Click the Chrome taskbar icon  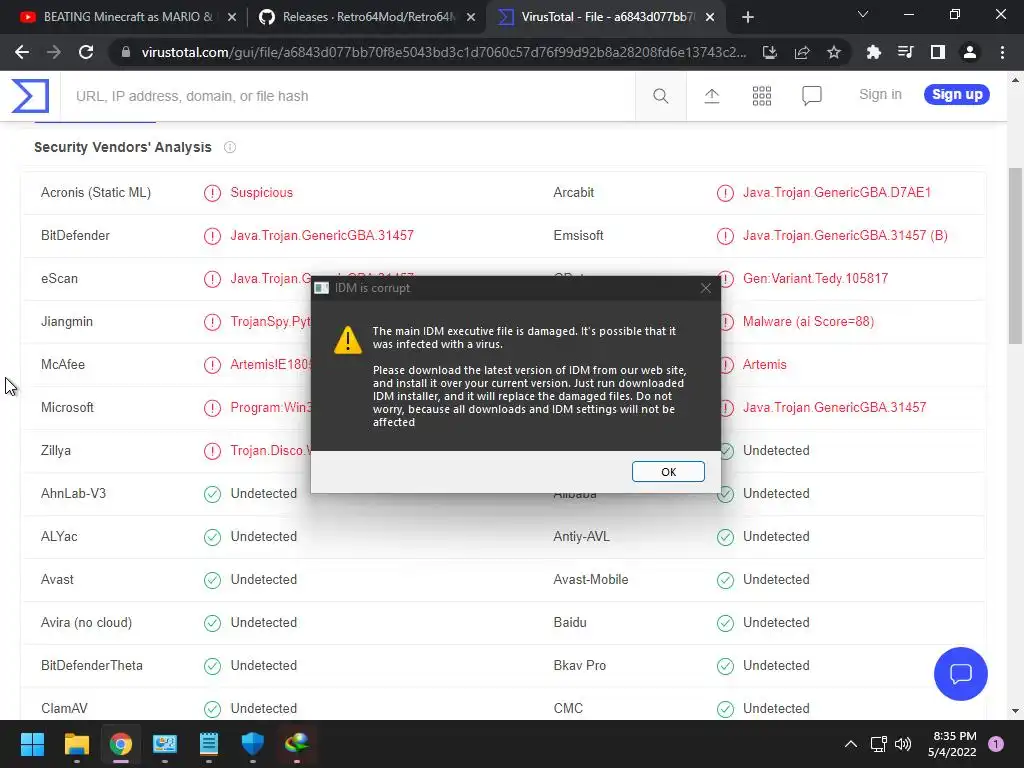[x=120, y=744]
